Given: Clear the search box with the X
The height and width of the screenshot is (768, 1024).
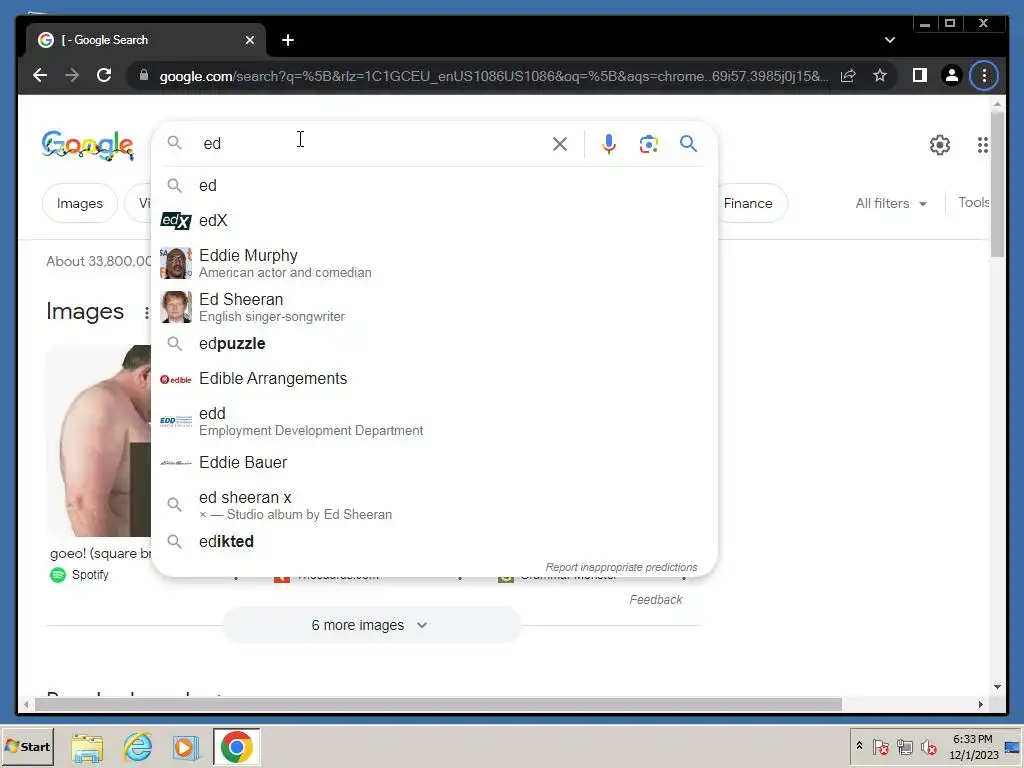Looking at the screenshot, I should click(560, 144).
